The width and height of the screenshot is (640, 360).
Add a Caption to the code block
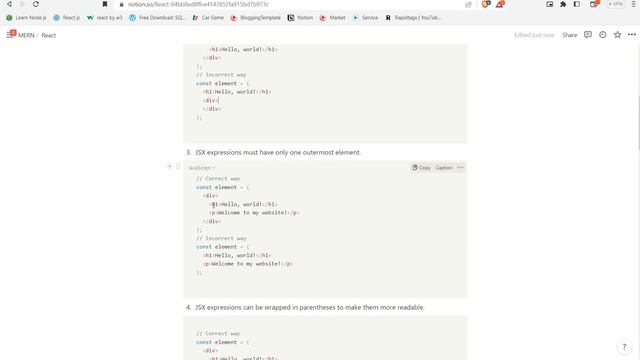[x=444, y=168]
